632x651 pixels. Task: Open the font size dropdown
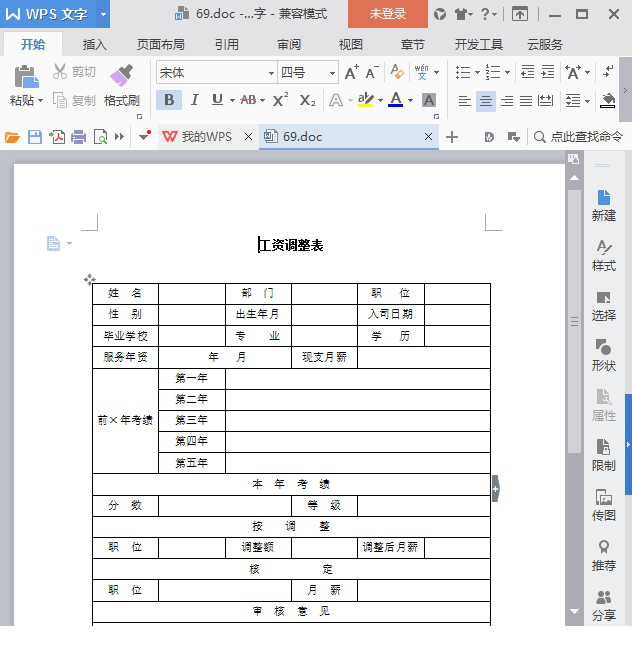(333, 73)
